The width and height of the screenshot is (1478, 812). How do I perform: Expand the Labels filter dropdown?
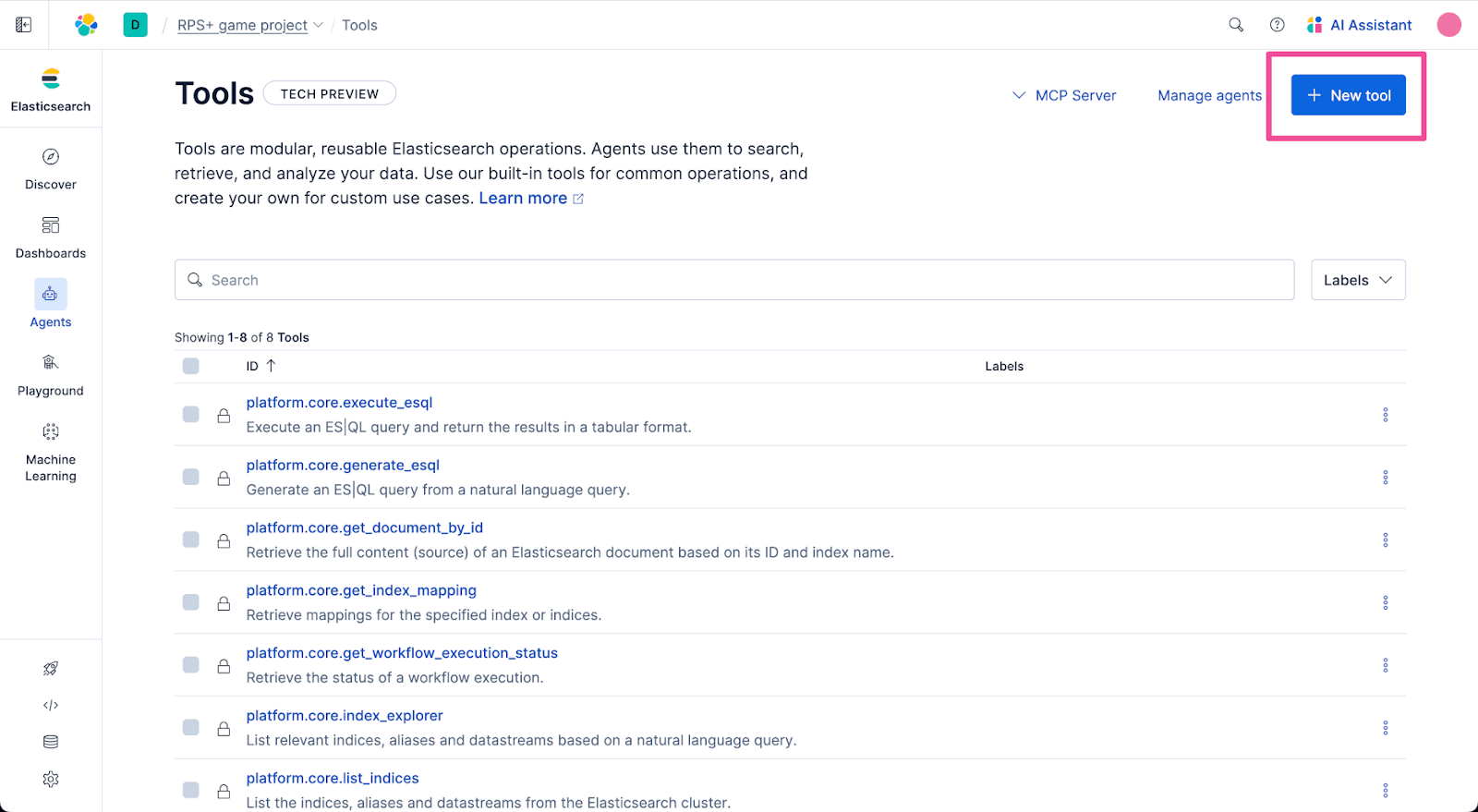pos(1357,280)
